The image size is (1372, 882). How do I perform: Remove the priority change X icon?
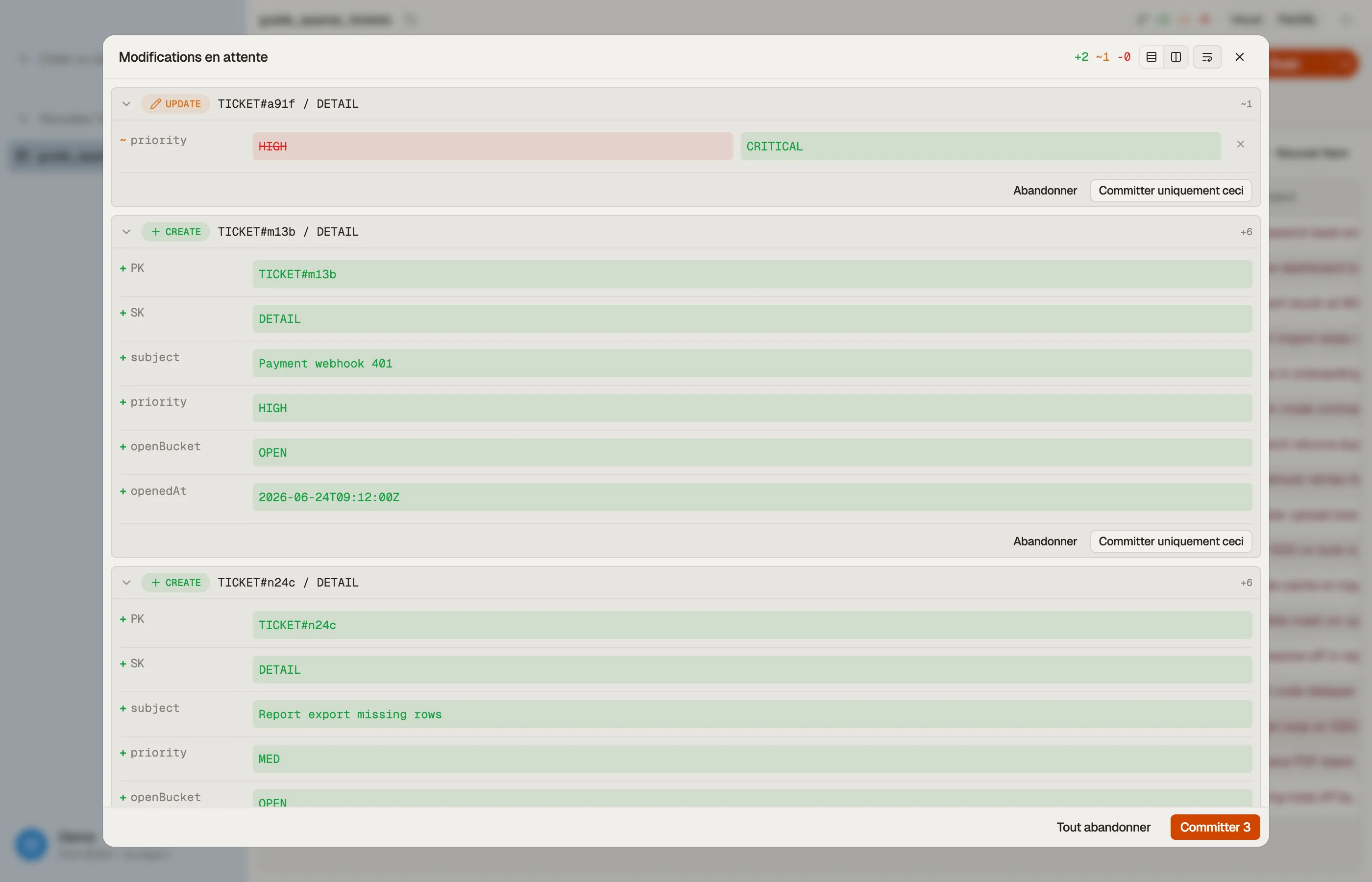(1240, 145)
